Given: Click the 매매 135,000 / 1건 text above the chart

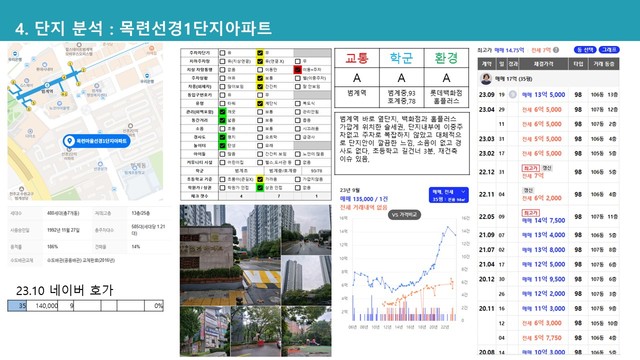Looking at the screenshot, I should (x=364, y=199).
